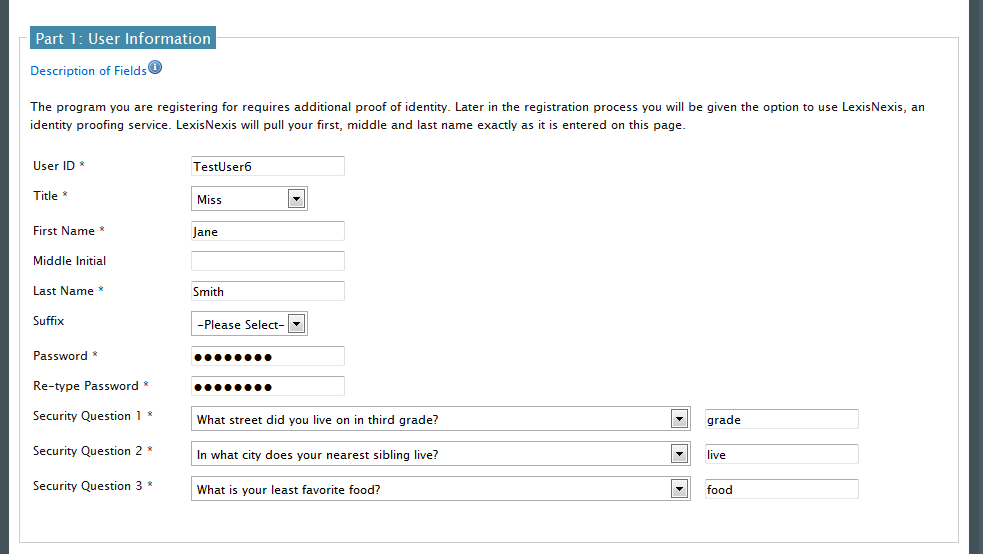Open the Security Question 3 dropdown
This screenshot has height=554, width=983.
tap(440, 489)
